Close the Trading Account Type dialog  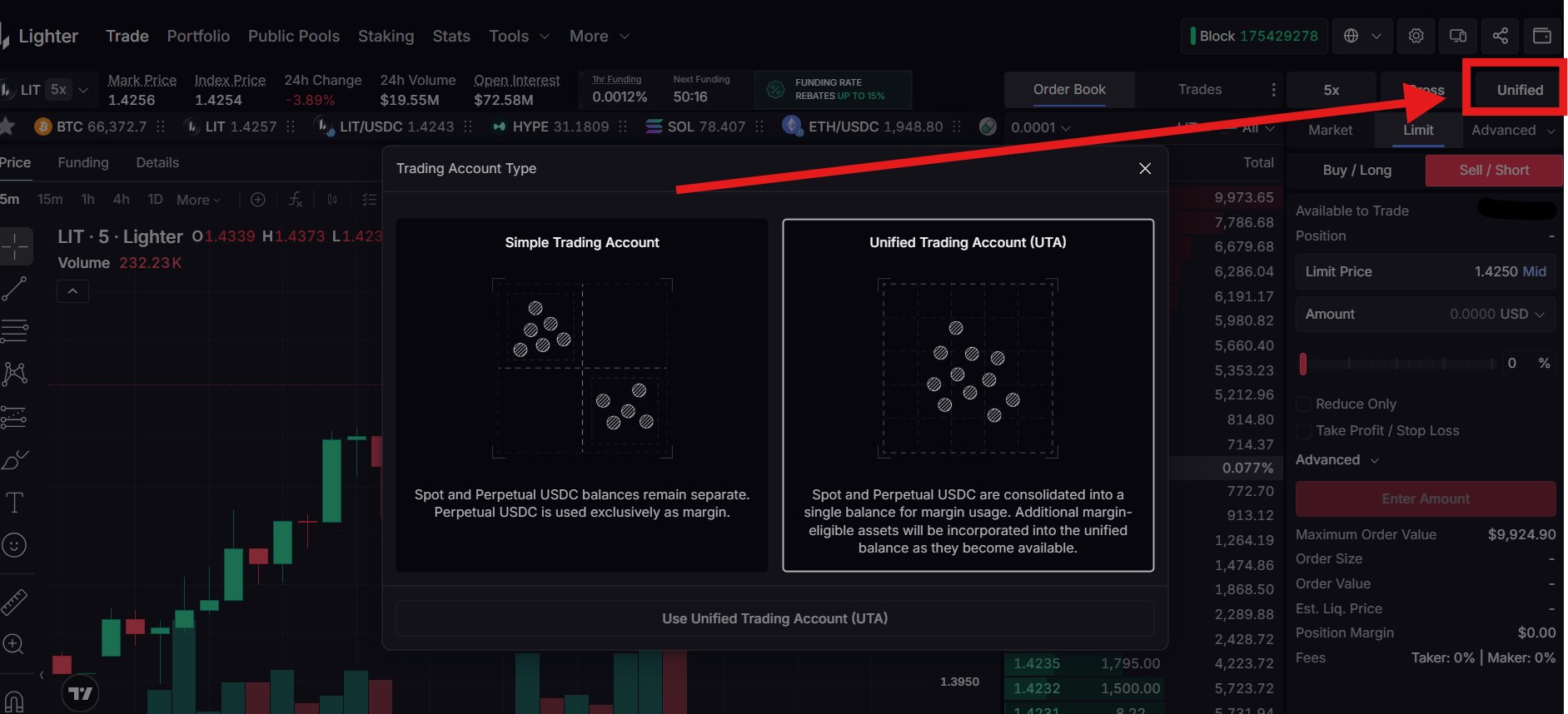[x=1145, y=168]
